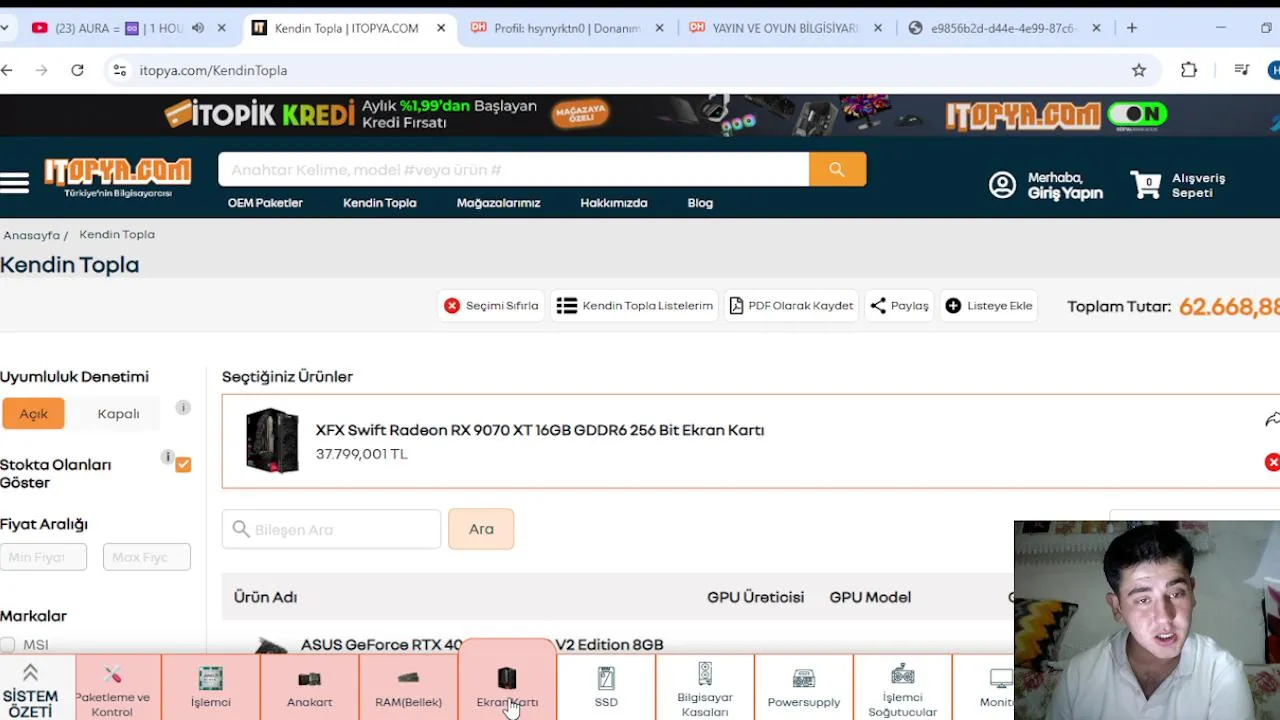
Task: Click the Kendin Topla breadcrumb link
Action: 117,234
